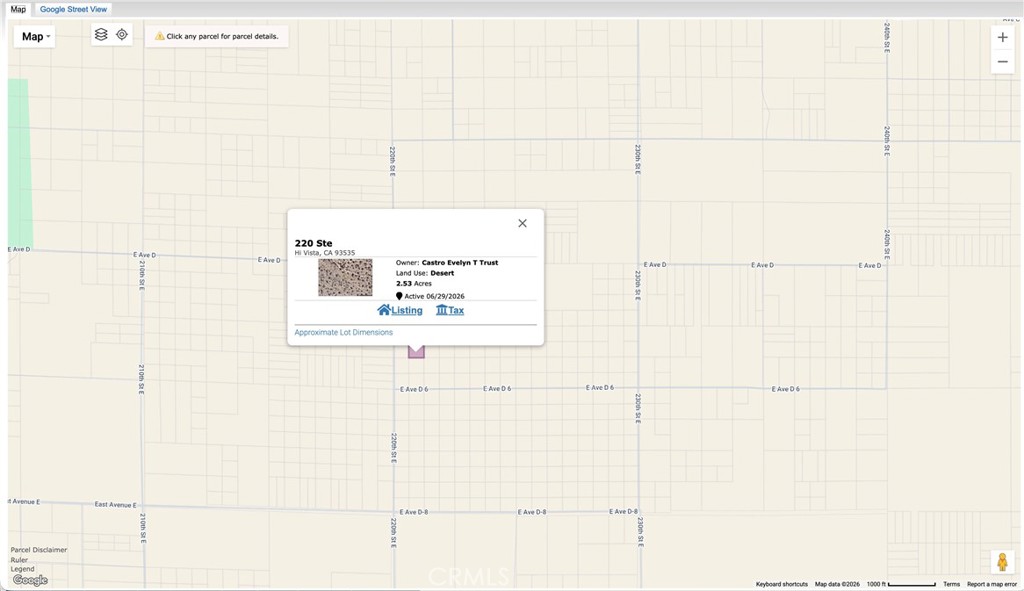The image size is (1024, 591).
Task: Open the Listing link in popup
Action: [400, 310]
